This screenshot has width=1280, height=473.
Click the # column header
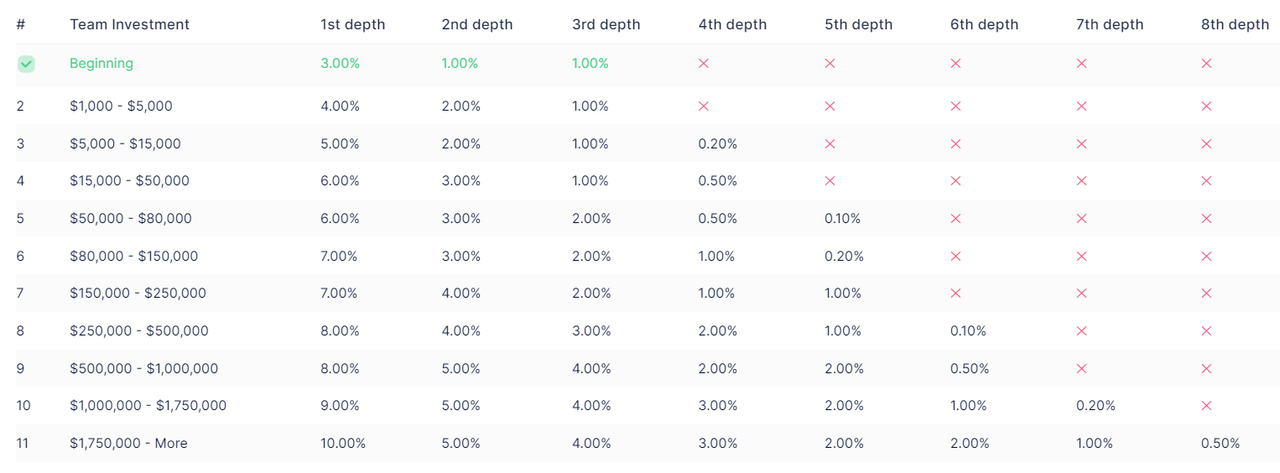(x=21, y=24)
